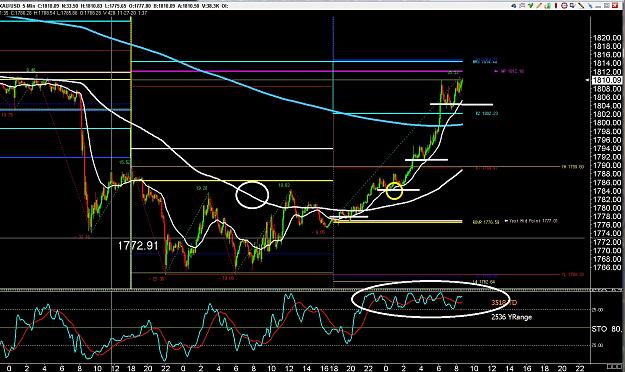Click the green document icon in toolbar
The height and width of the screenshot is (372, 625).
point(548,6)
